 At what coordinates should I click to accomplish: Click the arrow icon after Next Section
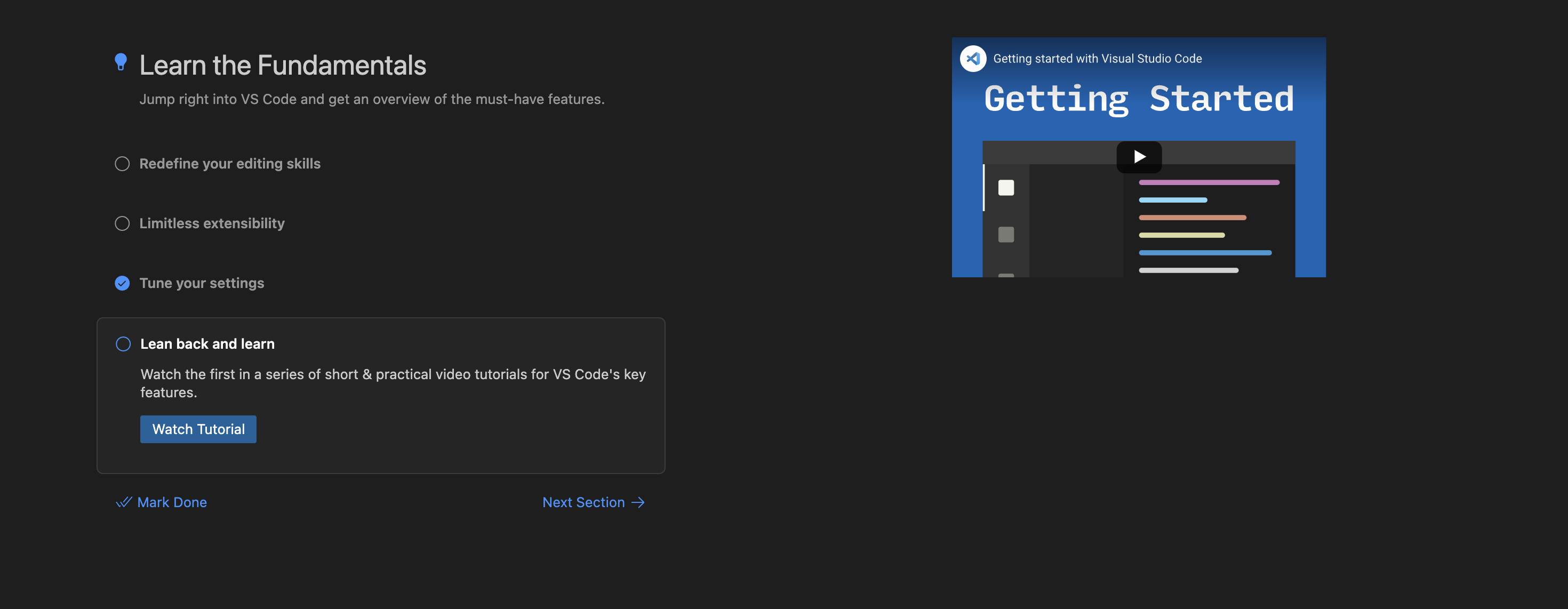638,502
